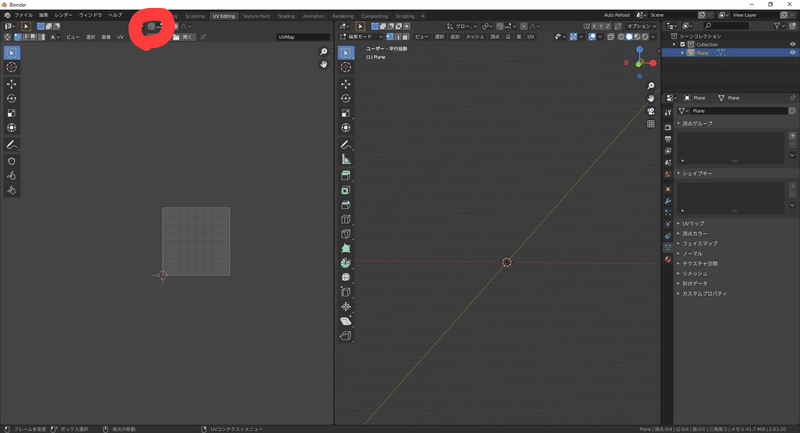The width and height of the screenshot is (800, 433).
Task: Toggle camera view icon in 3D viewport
Action: click(651, 111)
